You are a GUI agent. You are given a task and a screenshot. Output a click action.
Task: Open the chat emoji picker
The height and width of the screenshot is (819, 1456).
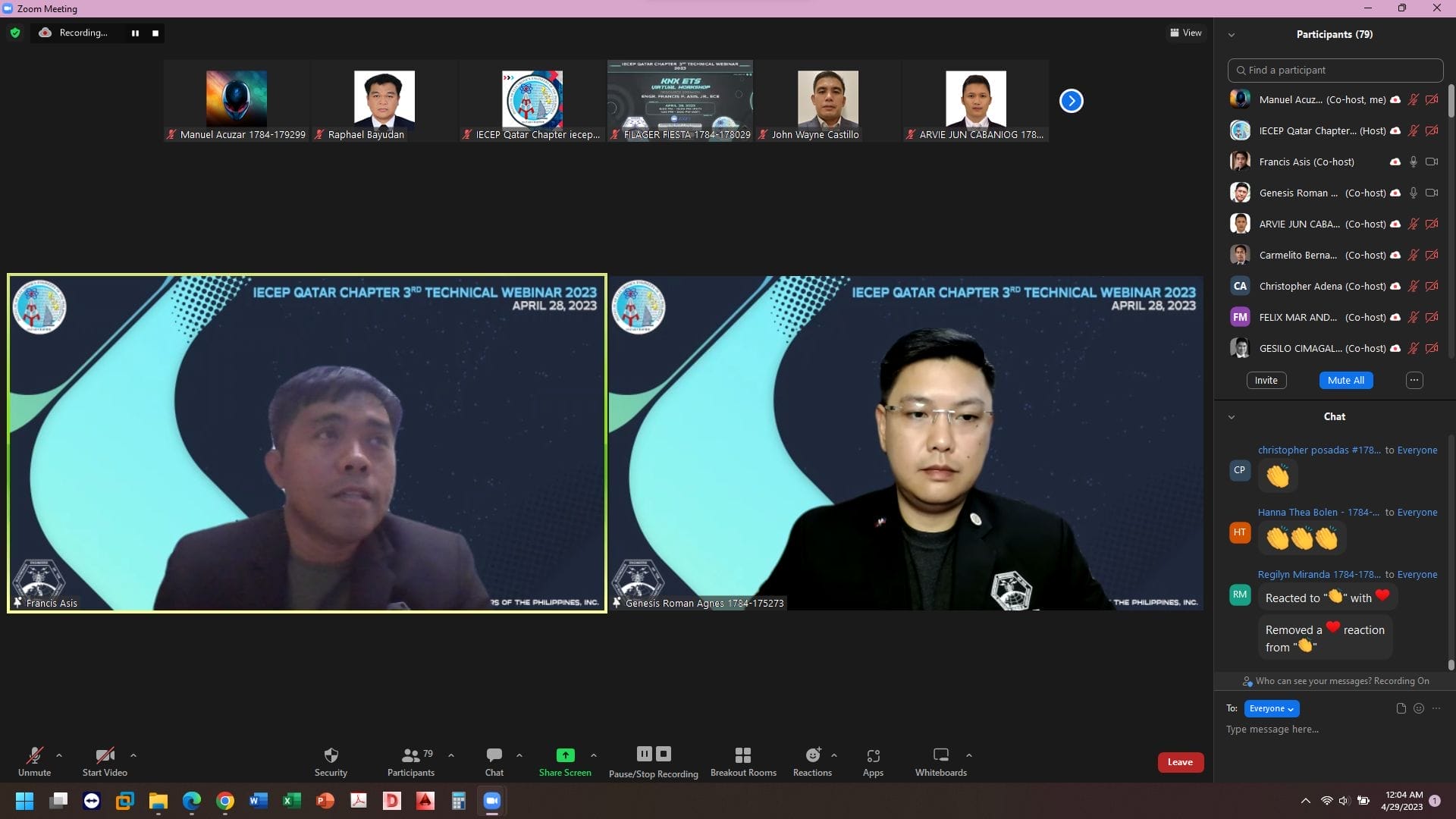(1419, 708)
